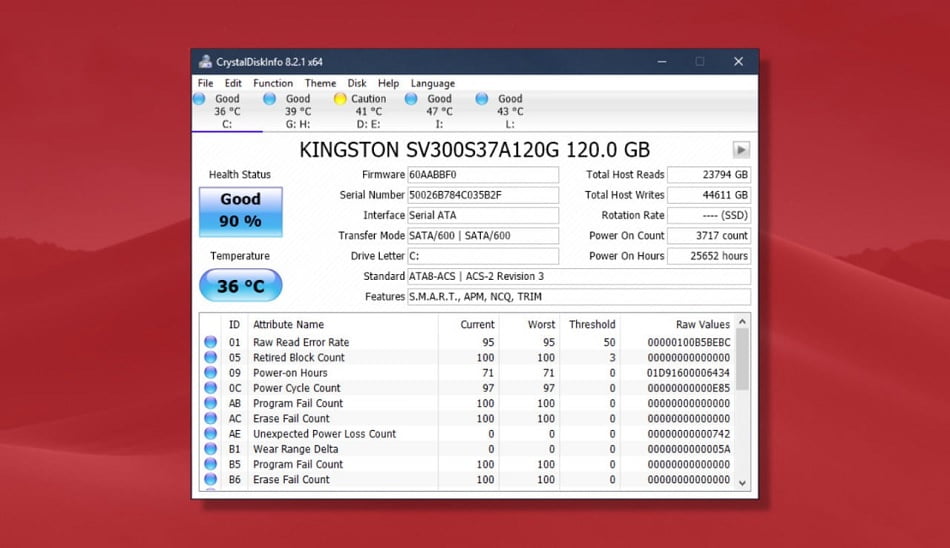
Task: Select the G: H: drive tab
Action: 297,111
